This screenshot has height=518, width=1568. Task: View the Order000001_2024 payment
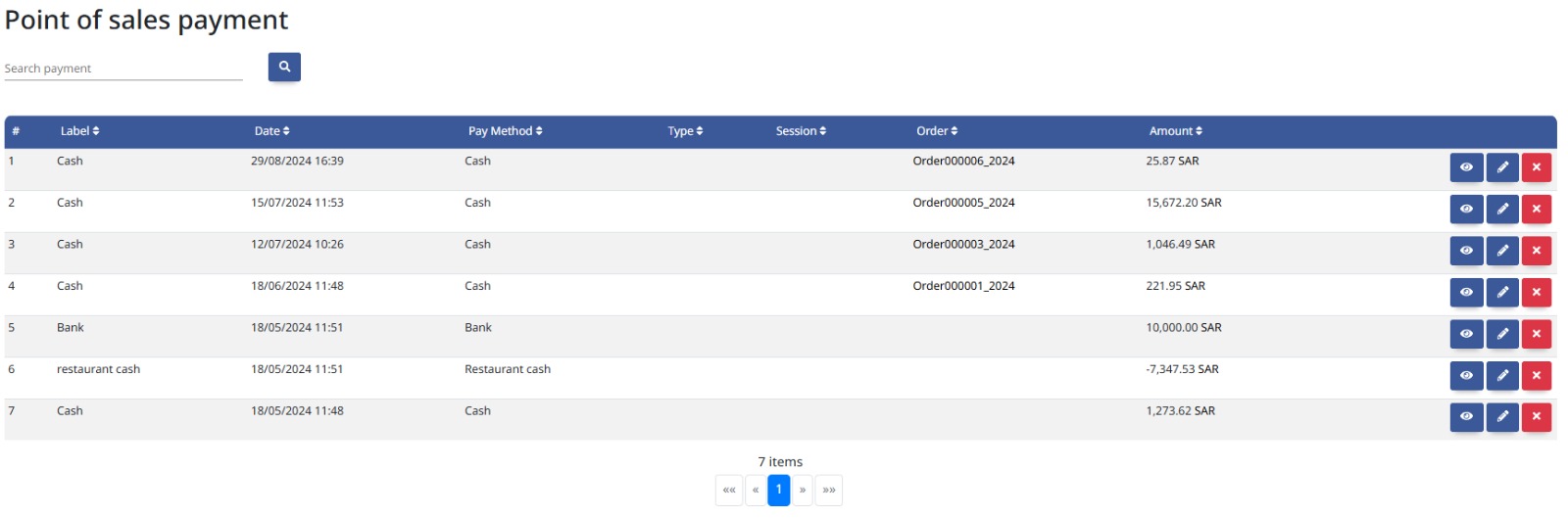click(1466, 292)
